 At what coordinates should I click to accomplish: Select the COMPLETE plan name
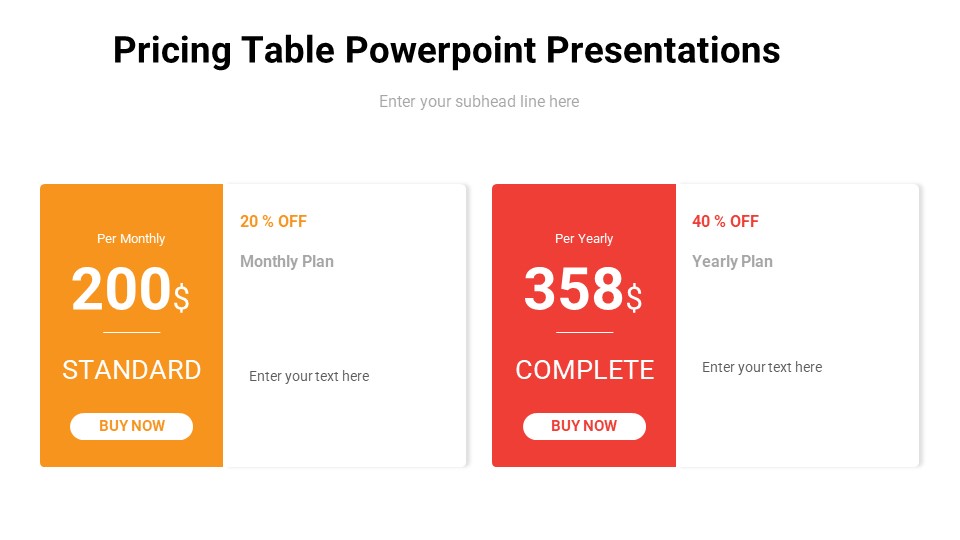(x=585, y=370)
